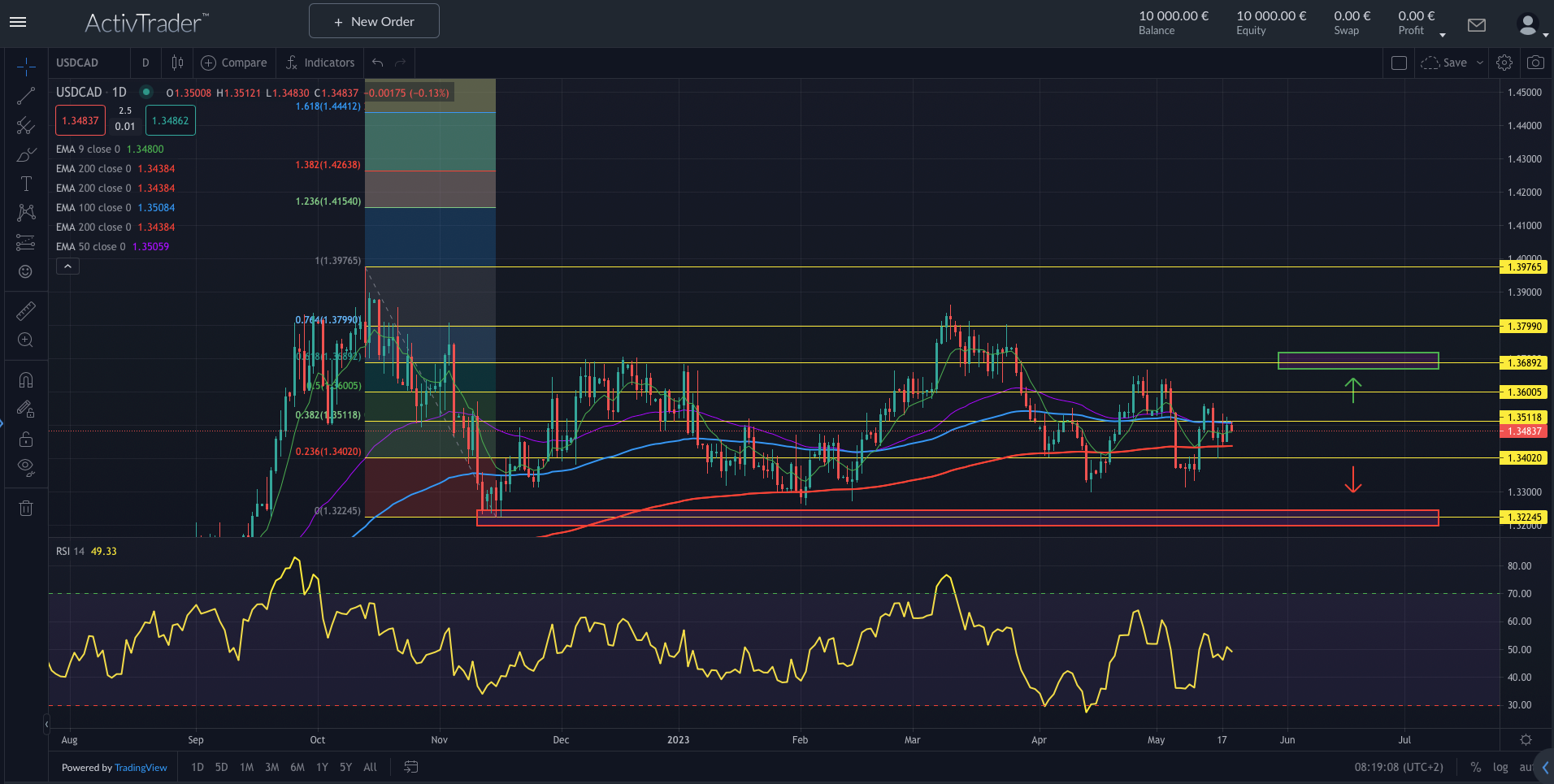Lock all drawing tools

coord(26,439)
